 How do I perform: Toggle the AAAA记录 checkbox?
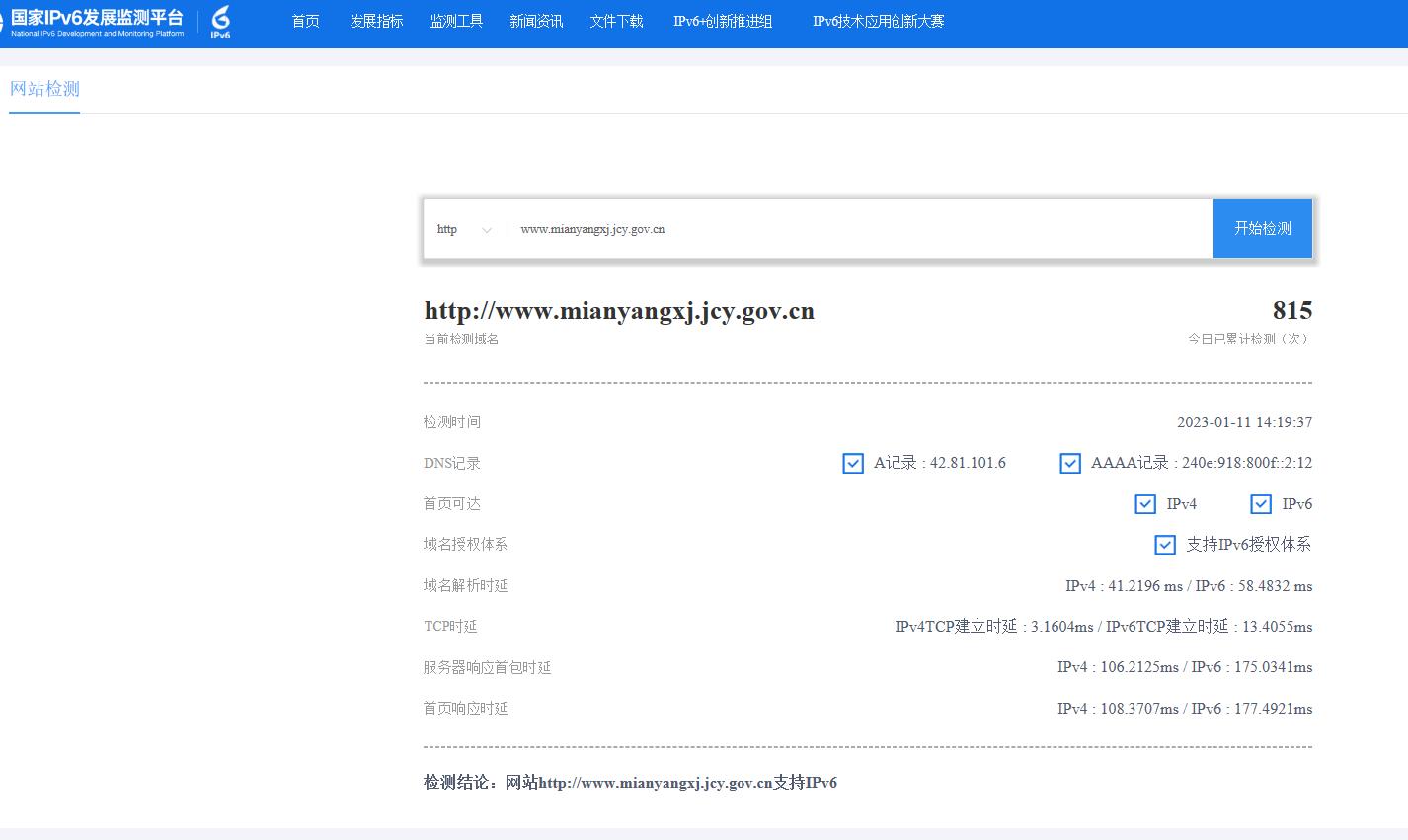point(1070,463)
